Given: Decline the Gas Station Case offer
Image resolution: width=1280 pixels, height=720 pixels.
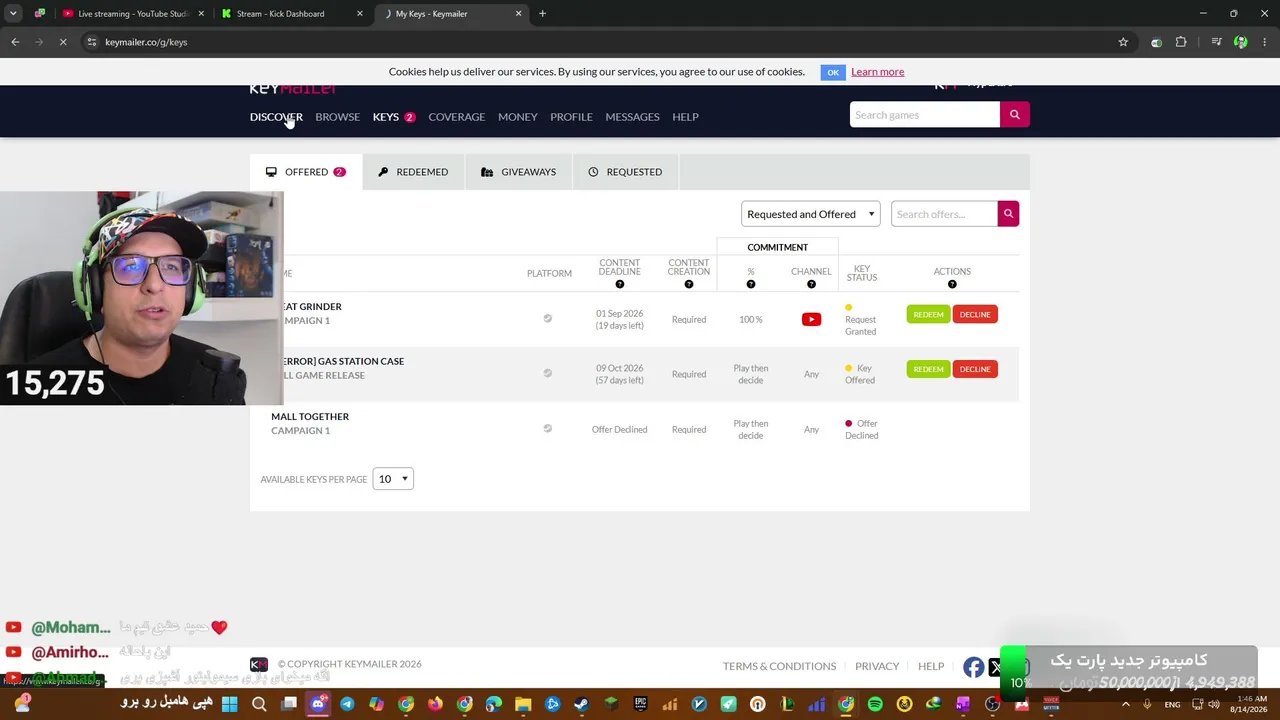Looking at the screenshot, I should (x=975, y=369).
